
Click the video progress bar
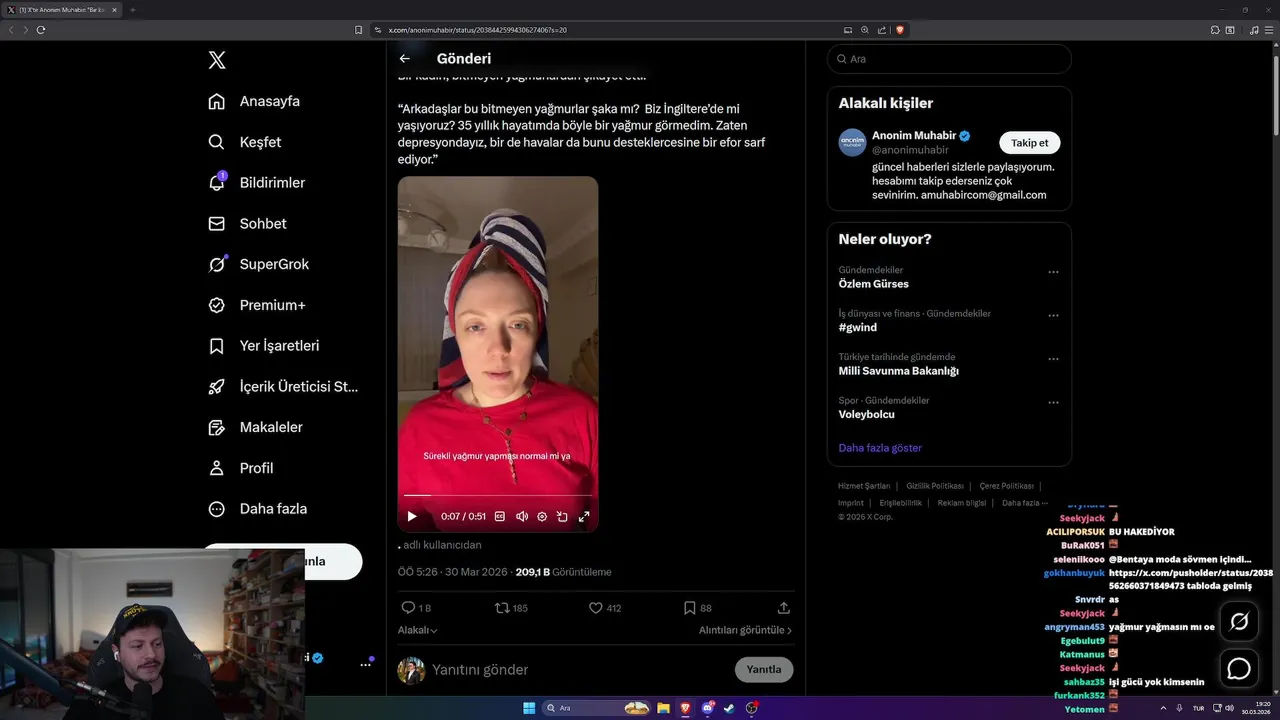(498, 495)
